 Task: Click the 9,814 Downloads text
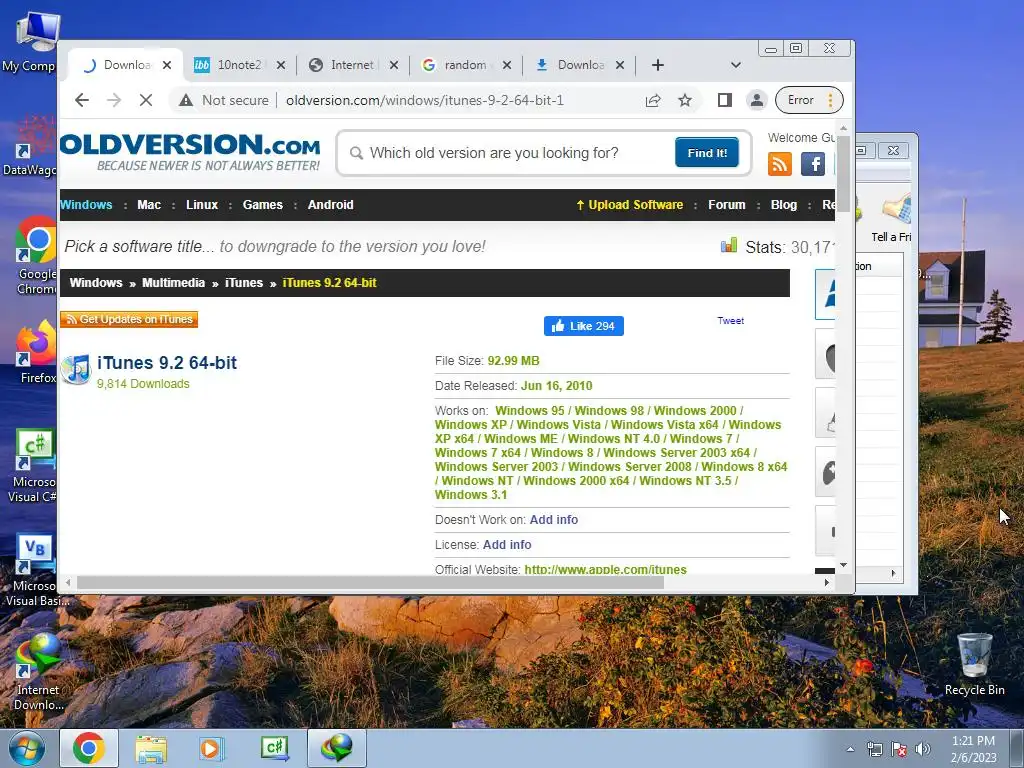pos(143,384)
